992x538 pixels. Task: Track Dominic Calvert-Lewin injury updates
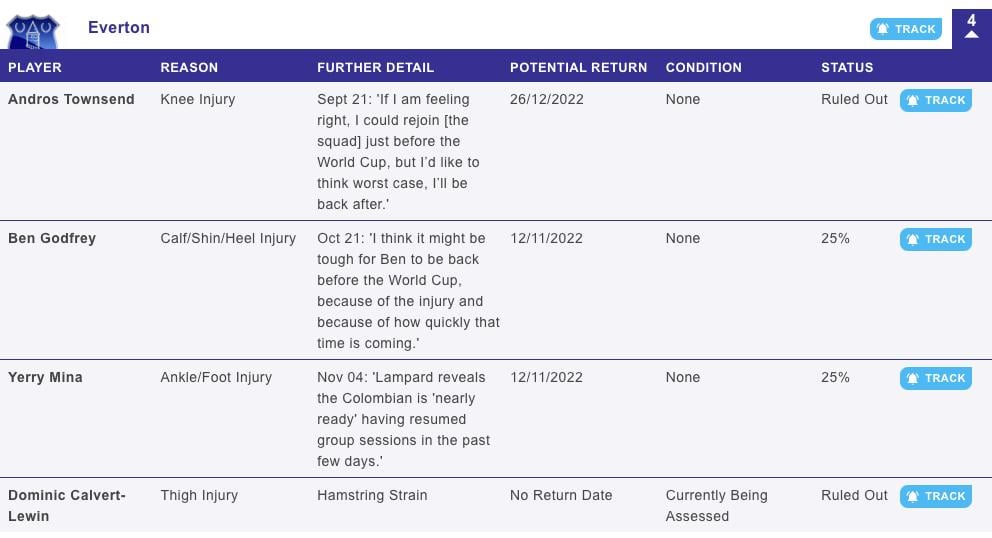(936, 496)
